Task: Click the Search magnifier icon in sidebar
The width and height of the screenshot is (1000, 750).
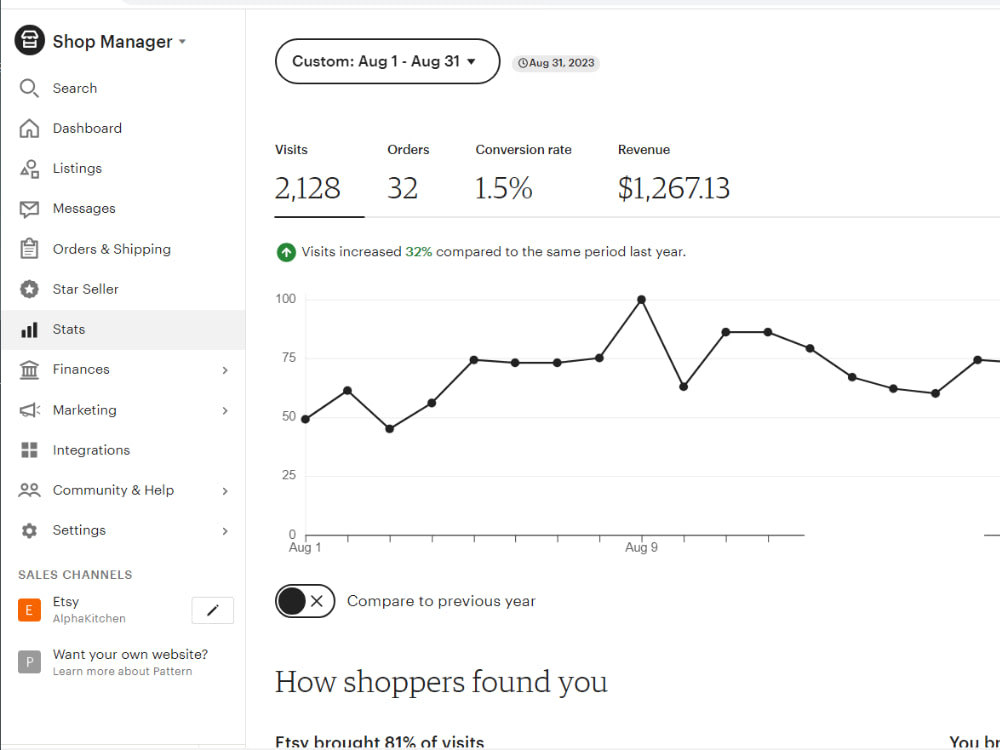Action: 29,88
